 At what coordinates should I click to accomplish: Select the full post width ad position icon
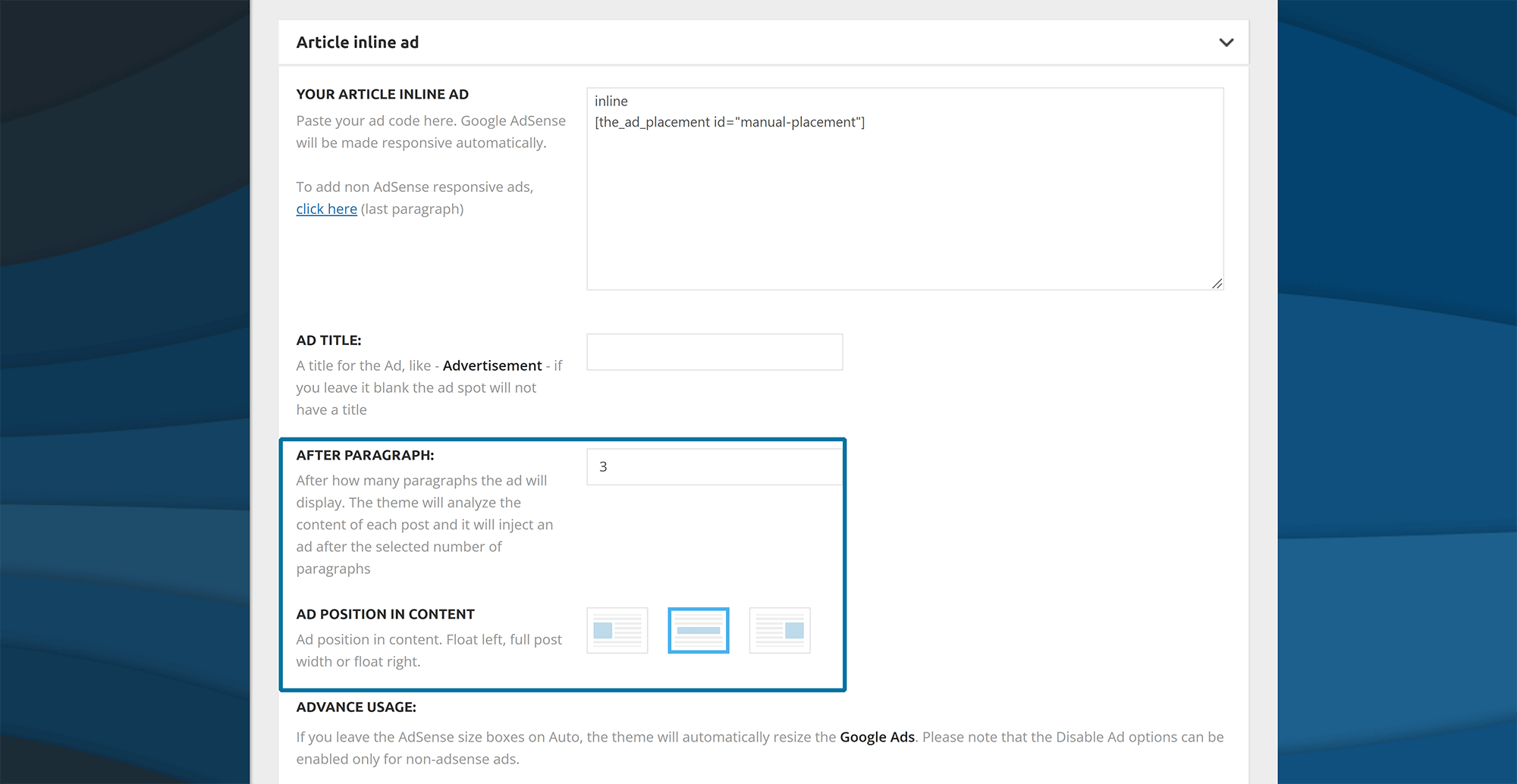click(x=698, y=630)
